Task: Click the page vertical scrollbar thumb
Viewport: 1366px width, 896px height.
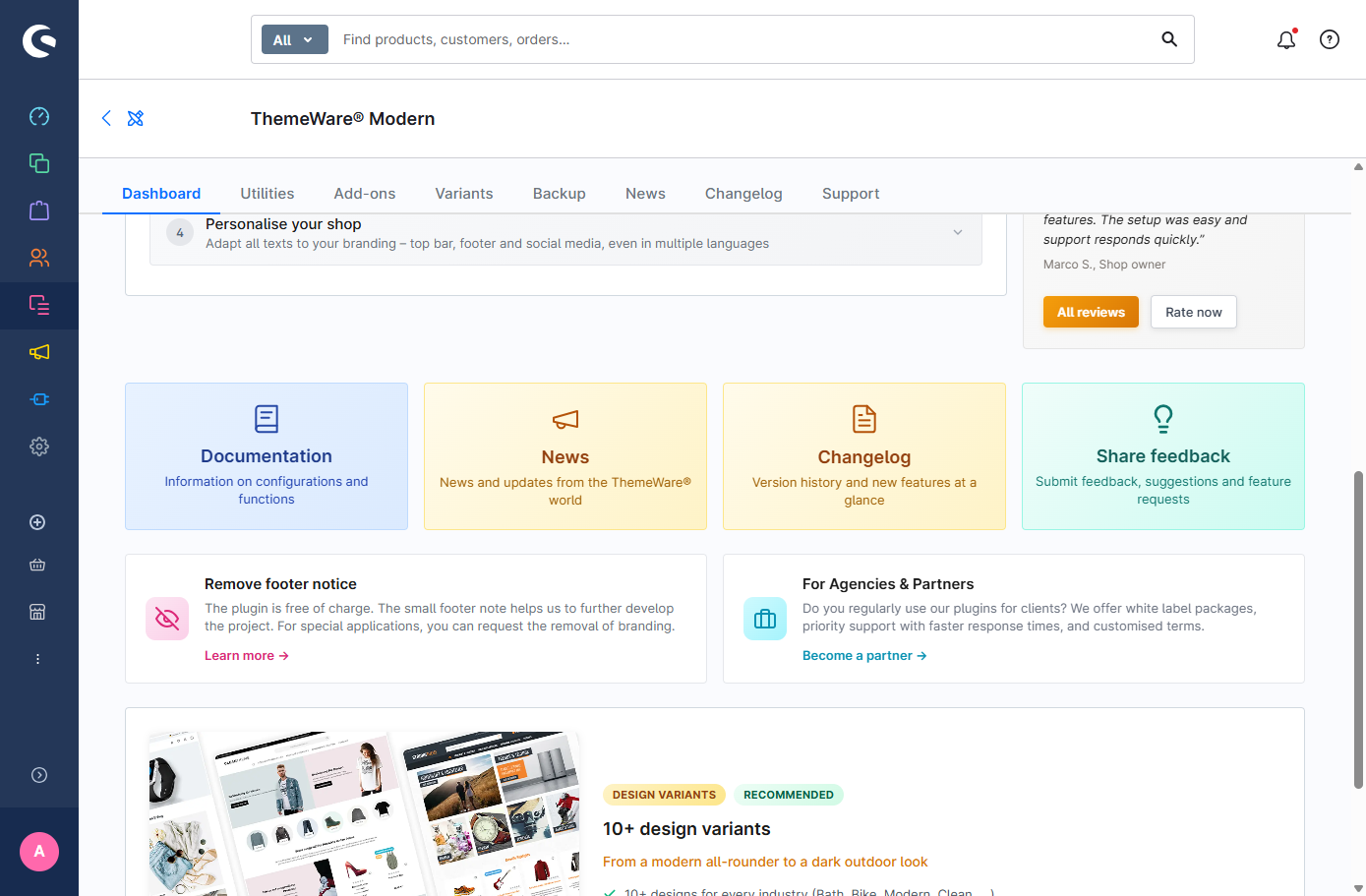Action: pyautogui.click(x=1359, y=629)
